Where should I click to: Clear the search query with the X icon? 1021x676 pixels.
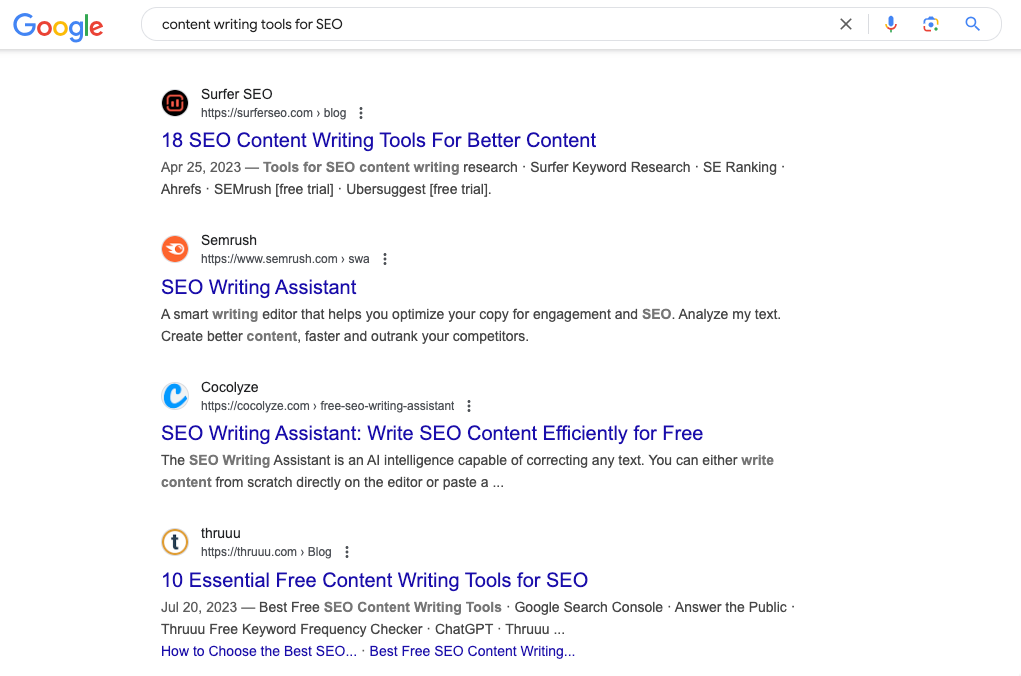point(846,24)
